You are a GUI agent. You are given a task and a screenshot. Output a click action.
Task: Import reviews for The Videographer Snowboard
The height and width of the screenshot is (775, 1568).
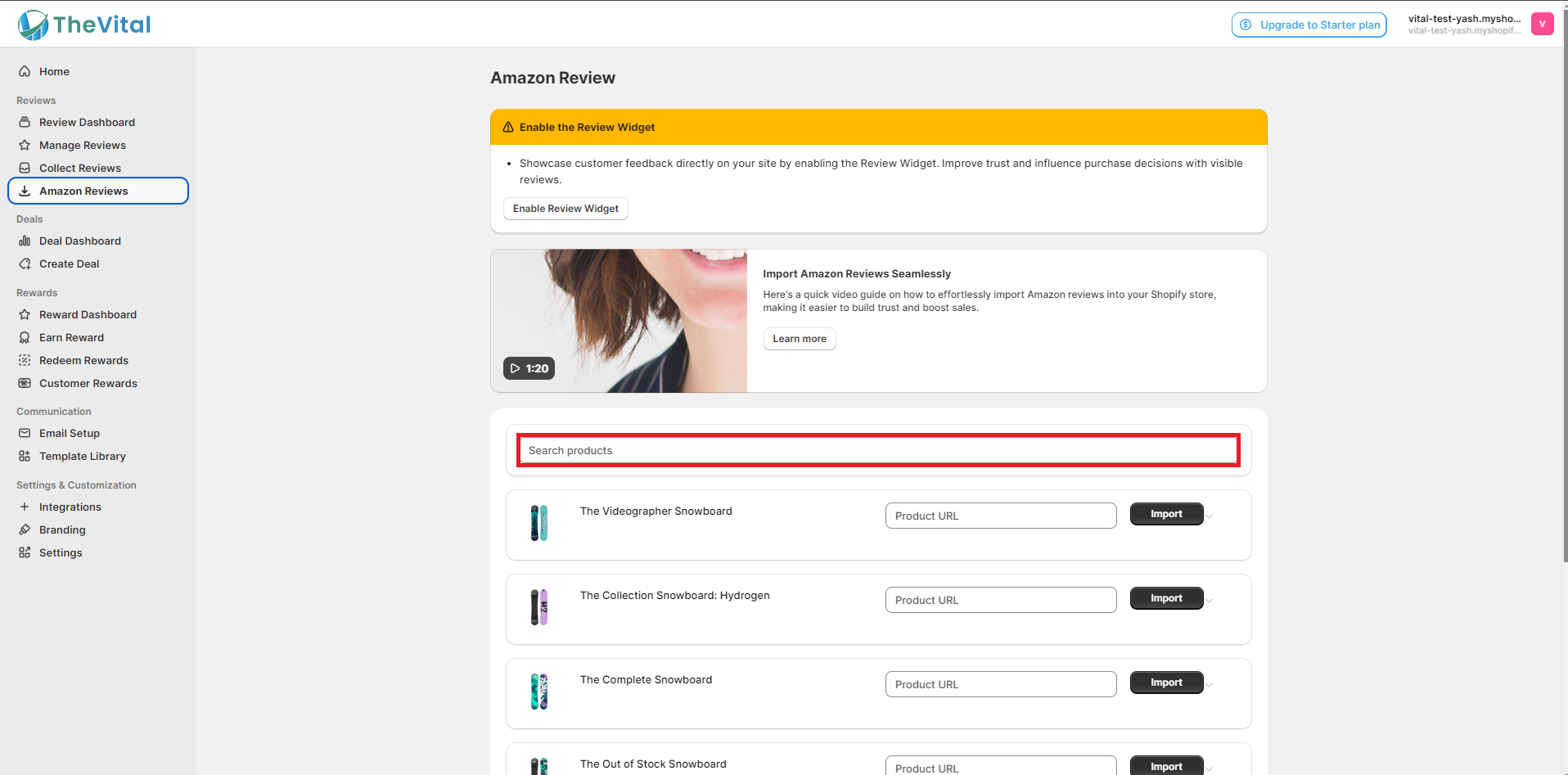coord(1166,514)
